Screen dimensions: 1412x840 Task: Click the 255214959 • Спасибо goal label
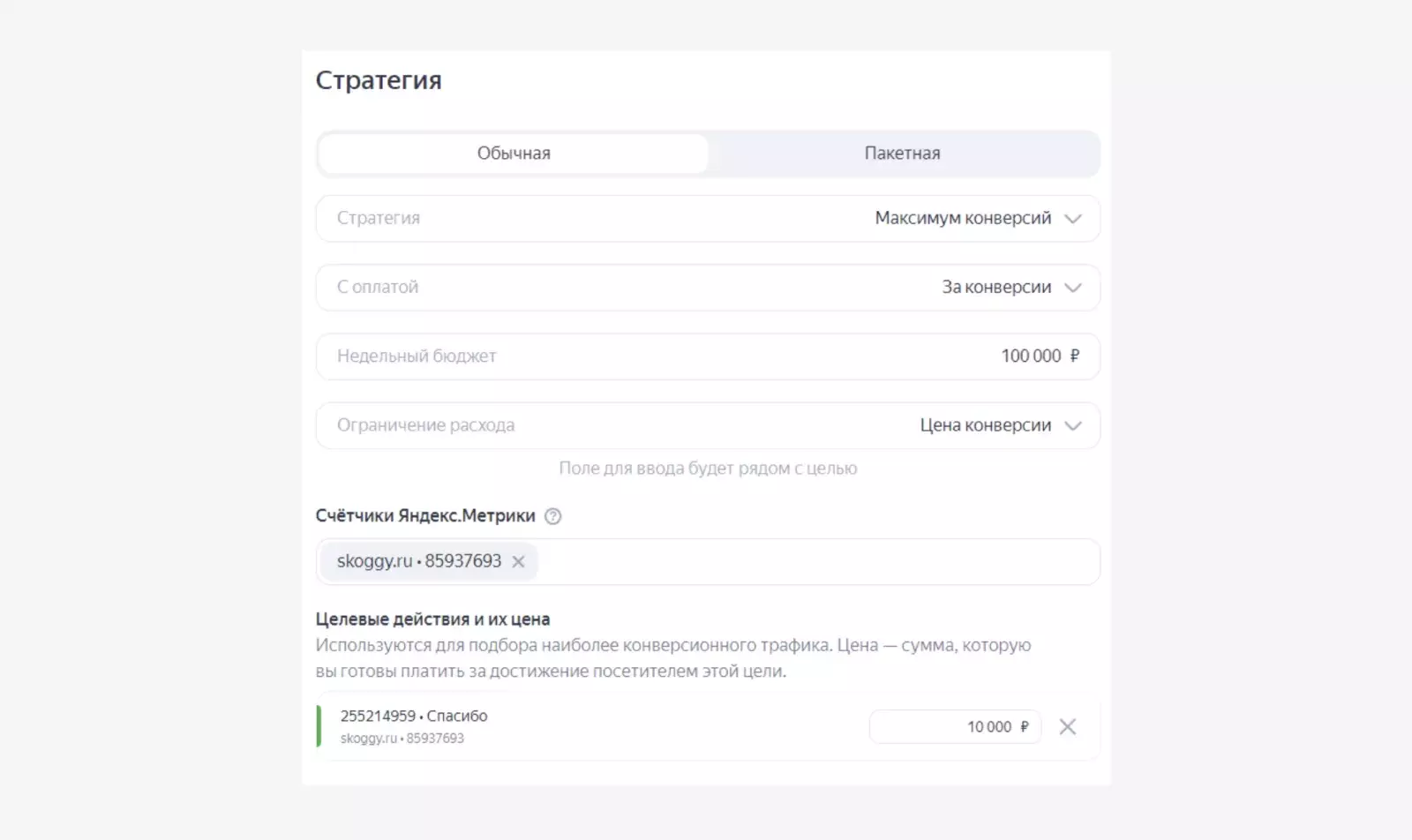coord(414,716)
